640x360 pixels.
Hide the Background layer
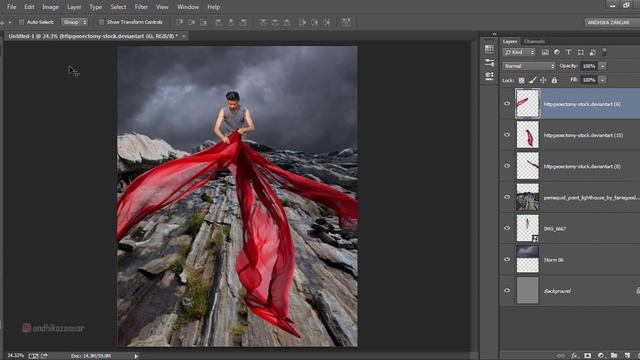pos(507,290)
